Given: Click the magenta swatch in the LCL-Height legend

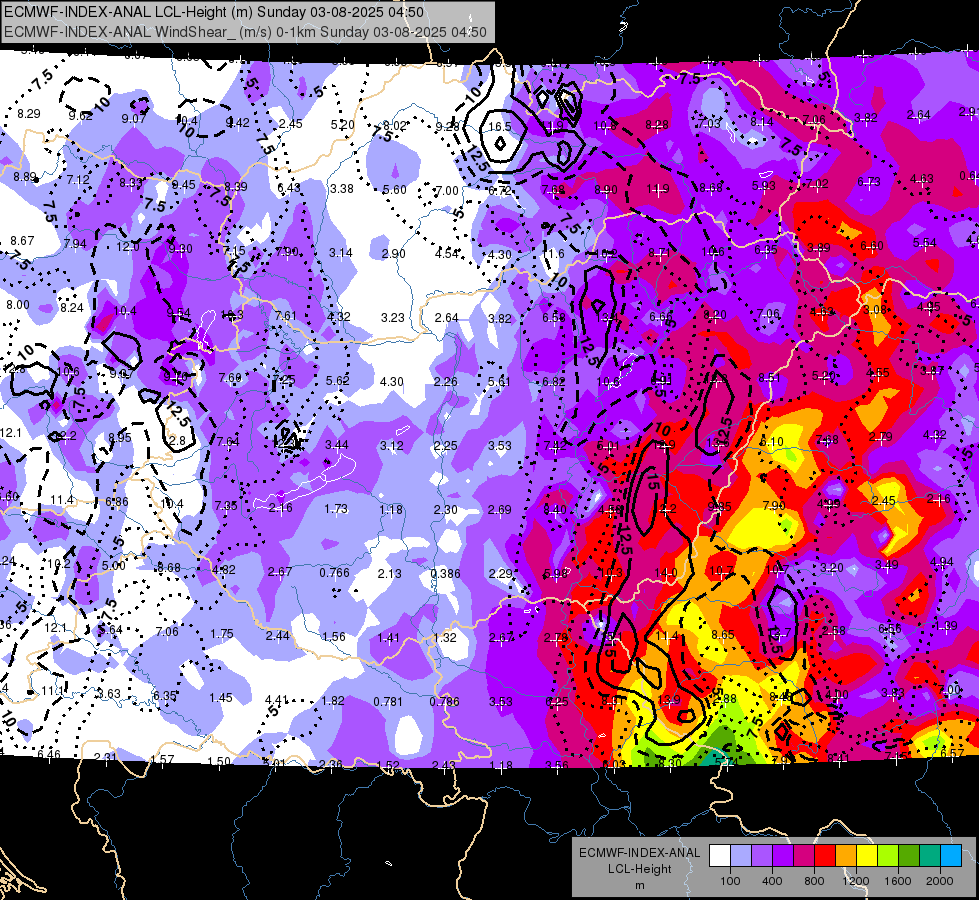Looking at the screenshot, I should 804,856.
